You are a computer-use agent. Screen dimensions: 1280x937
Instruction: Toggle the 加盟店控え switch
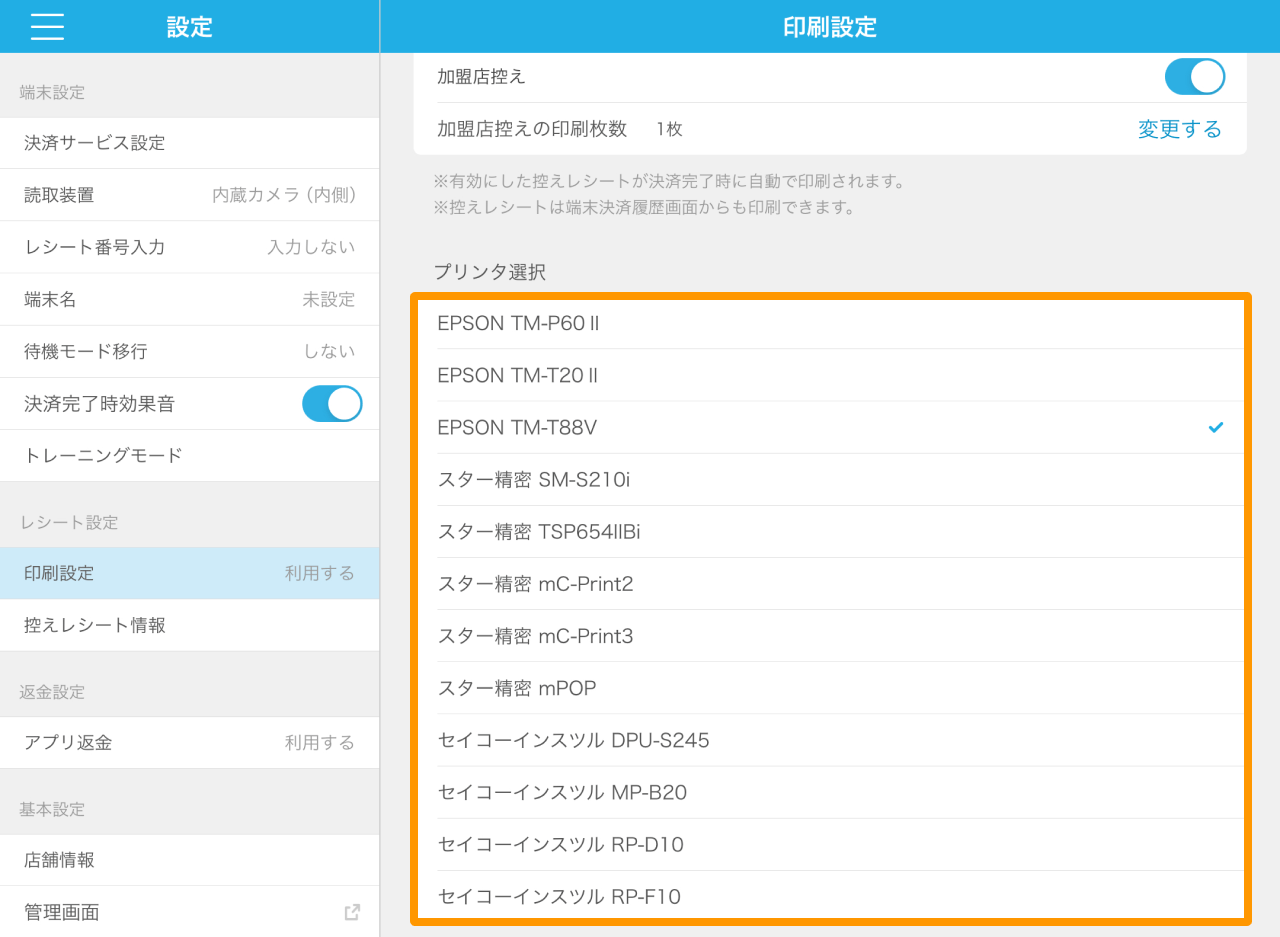pos(1195,76)
